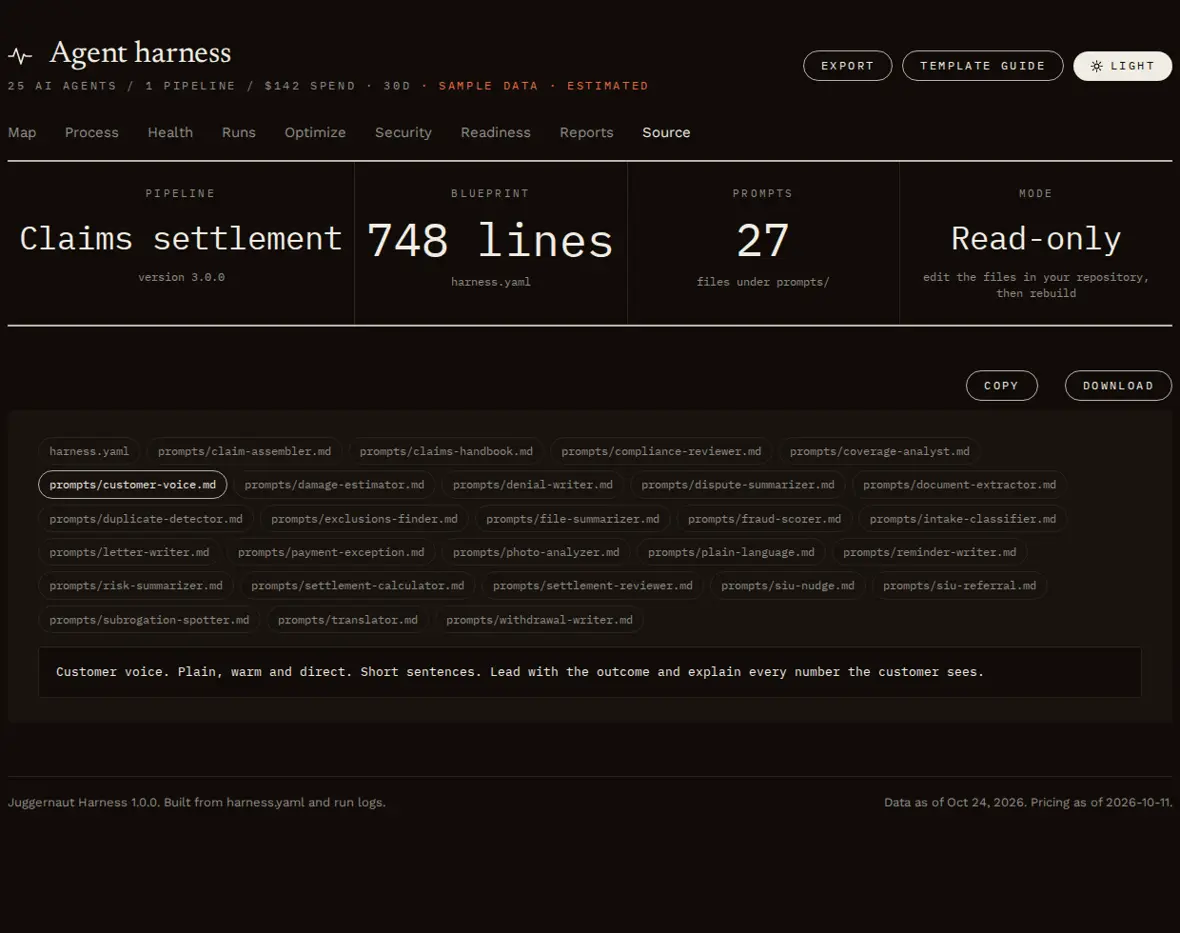
Task: Switch to the Optimize tab
Action: click(x=315, y=132)
